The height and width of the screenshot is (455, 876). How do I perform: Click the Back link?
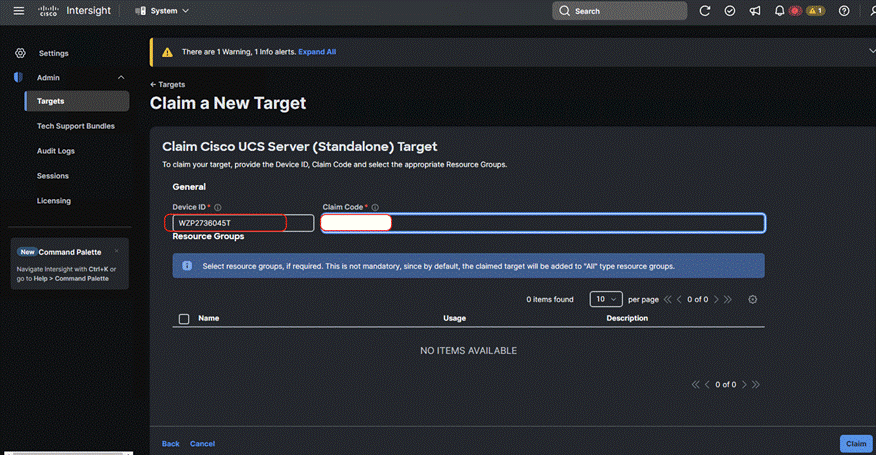point(170,444)
